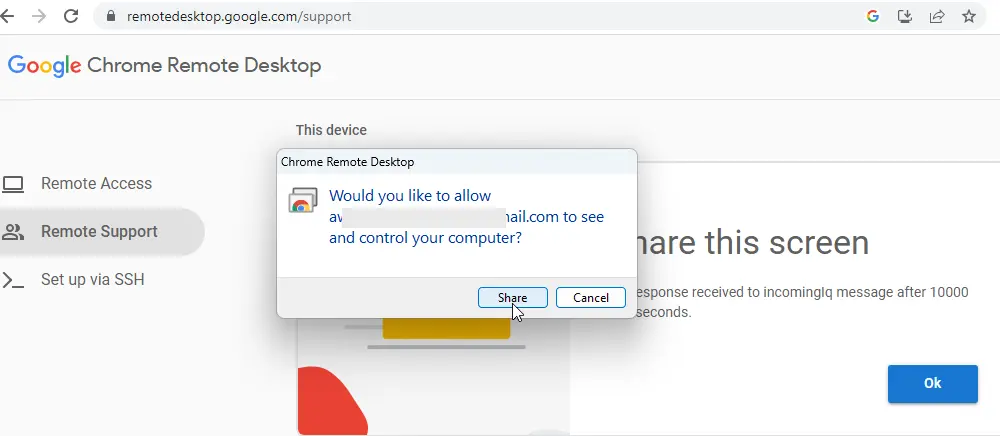This screenshot has width=1000, height=436.
Task: Open the share this page icon
Action: pyautogui.click(x=937, y=17)
